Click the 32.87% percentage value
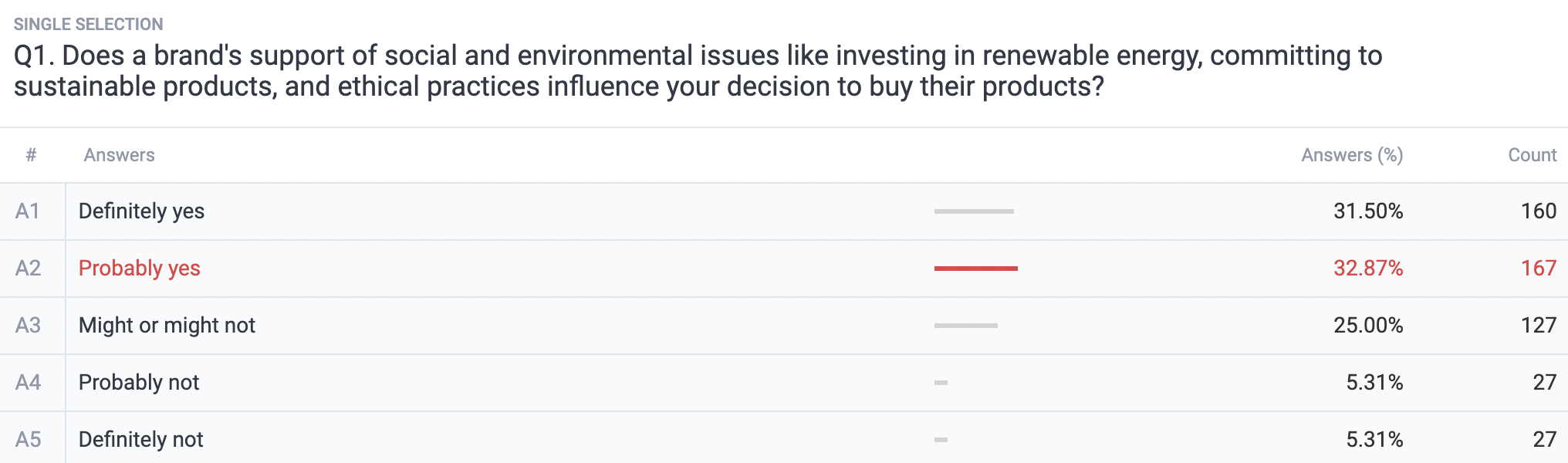This screenshot has width=1568, height=463. tap(1368, 269)
